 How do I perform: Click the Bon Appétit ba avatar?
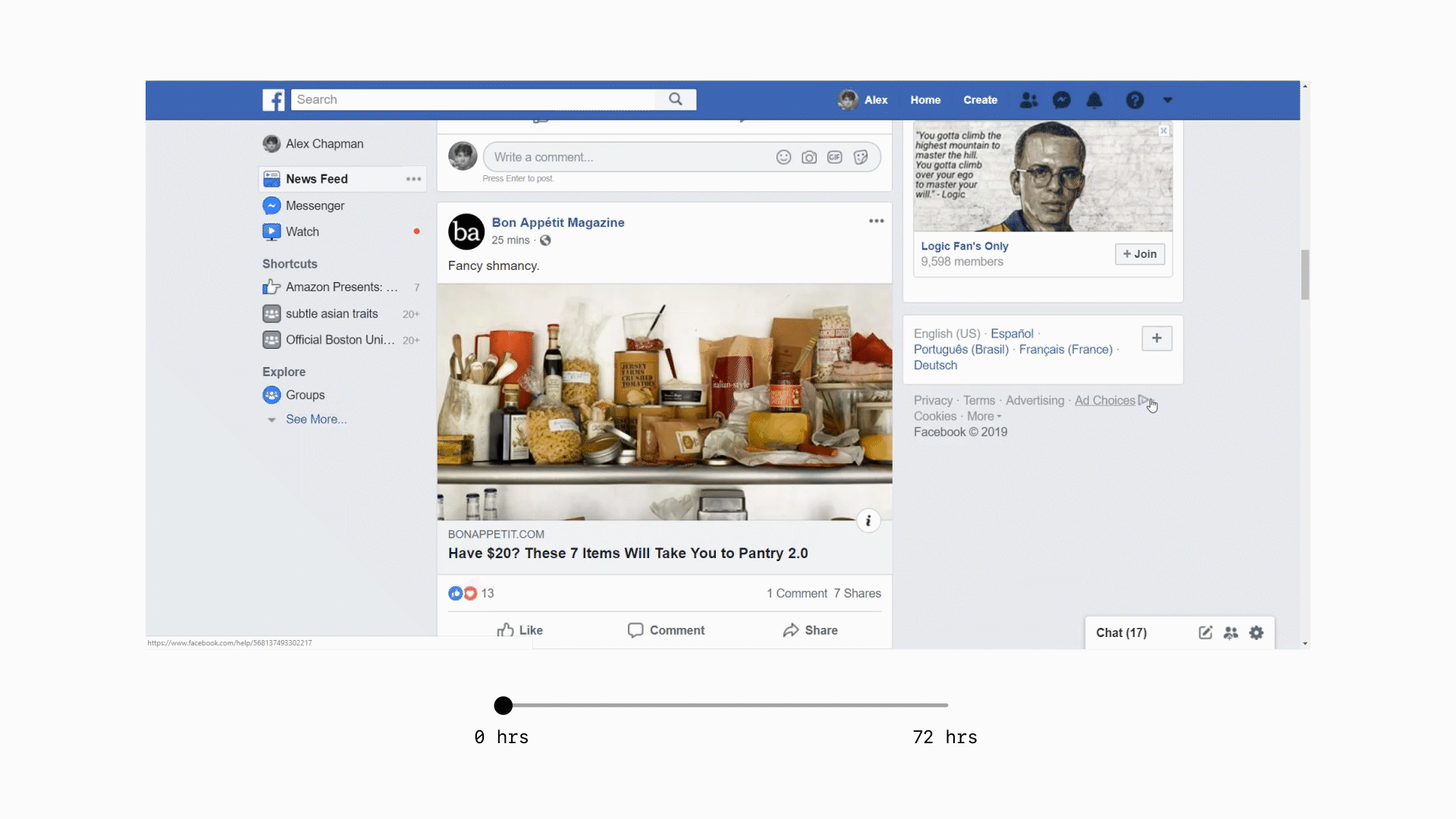pos(466,231)
